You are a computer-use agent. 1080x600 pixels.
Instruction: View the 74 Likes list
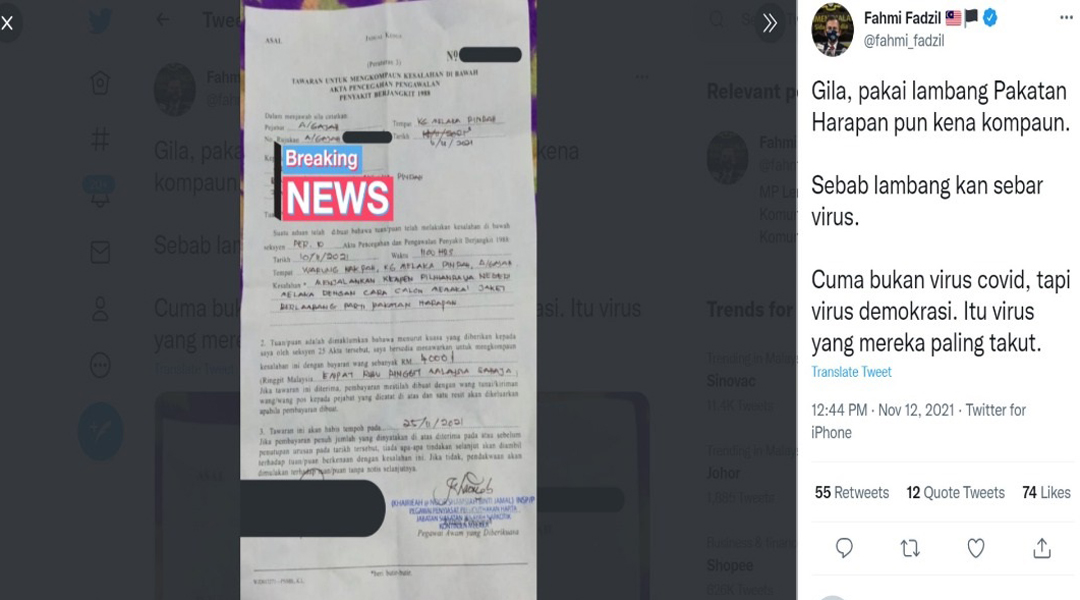(x=1046, y=493)
